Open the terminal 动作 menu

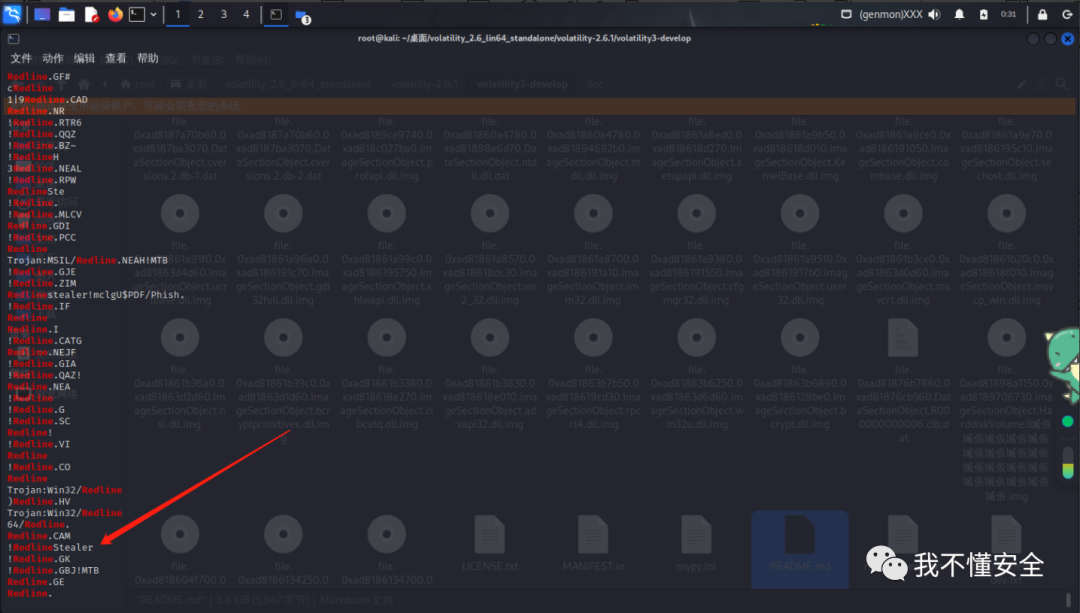(x=53, y=59)
